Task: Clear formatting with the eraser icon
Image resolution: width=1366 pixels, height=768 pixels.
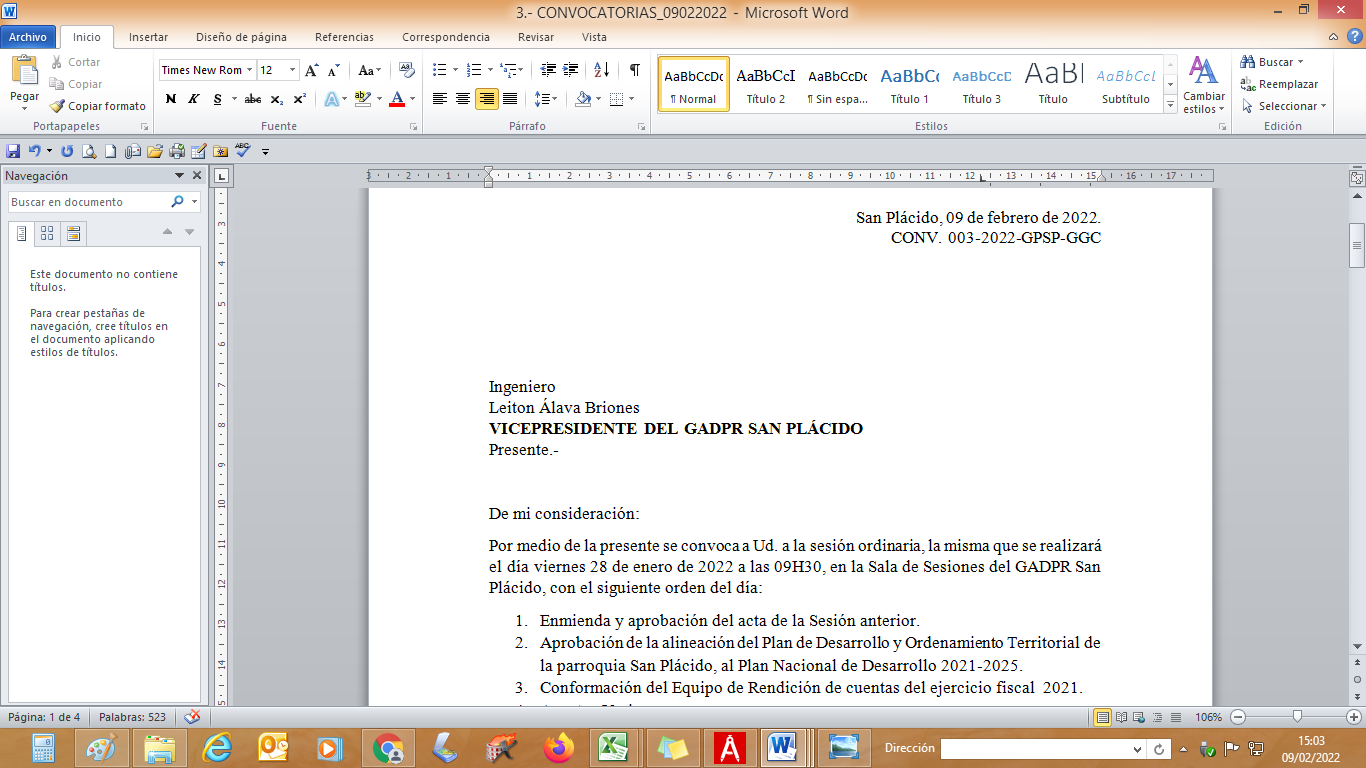Action: (406, 70)
